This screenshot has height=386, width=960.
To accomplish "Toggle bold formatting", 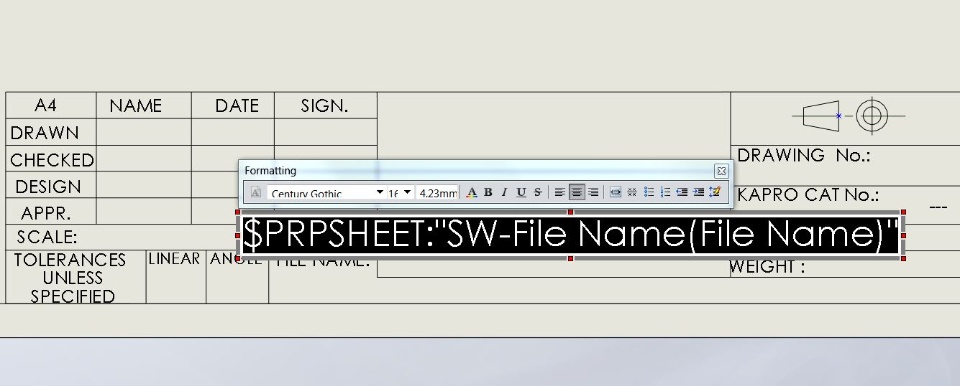I will (x=488, y=192).
